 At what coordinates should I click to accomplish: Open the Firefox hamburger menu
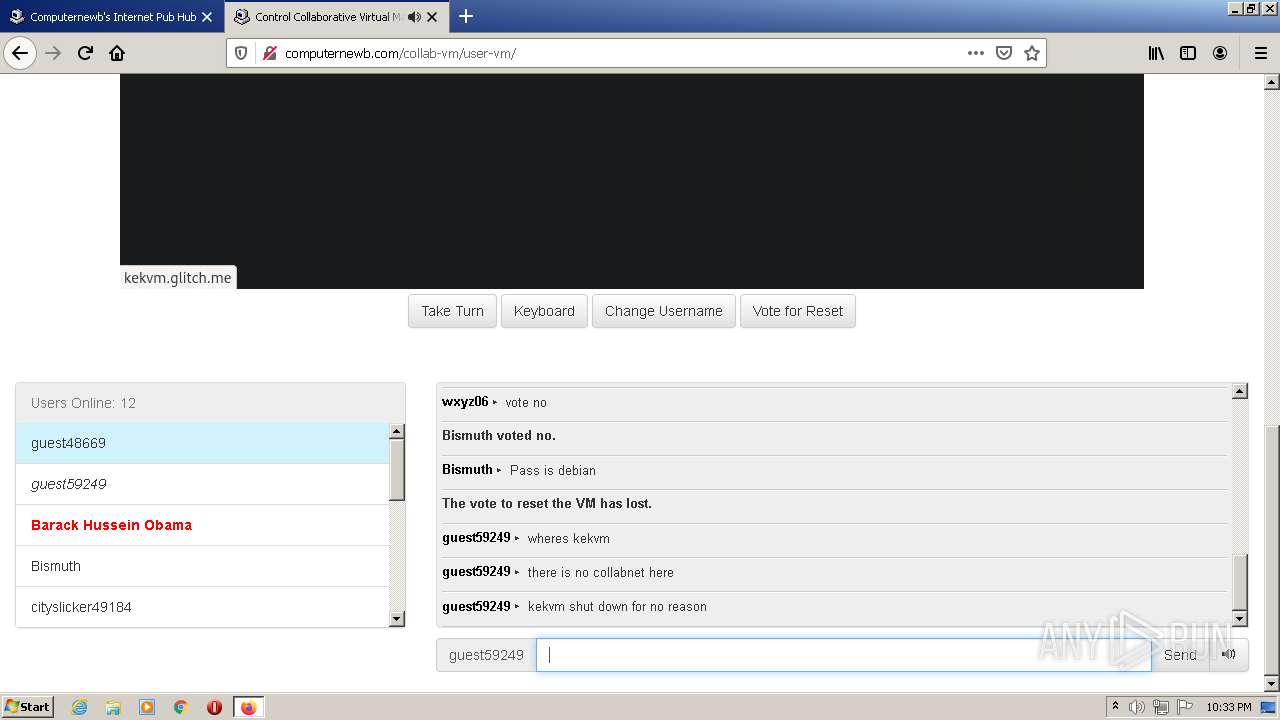tap(1260, 53)
